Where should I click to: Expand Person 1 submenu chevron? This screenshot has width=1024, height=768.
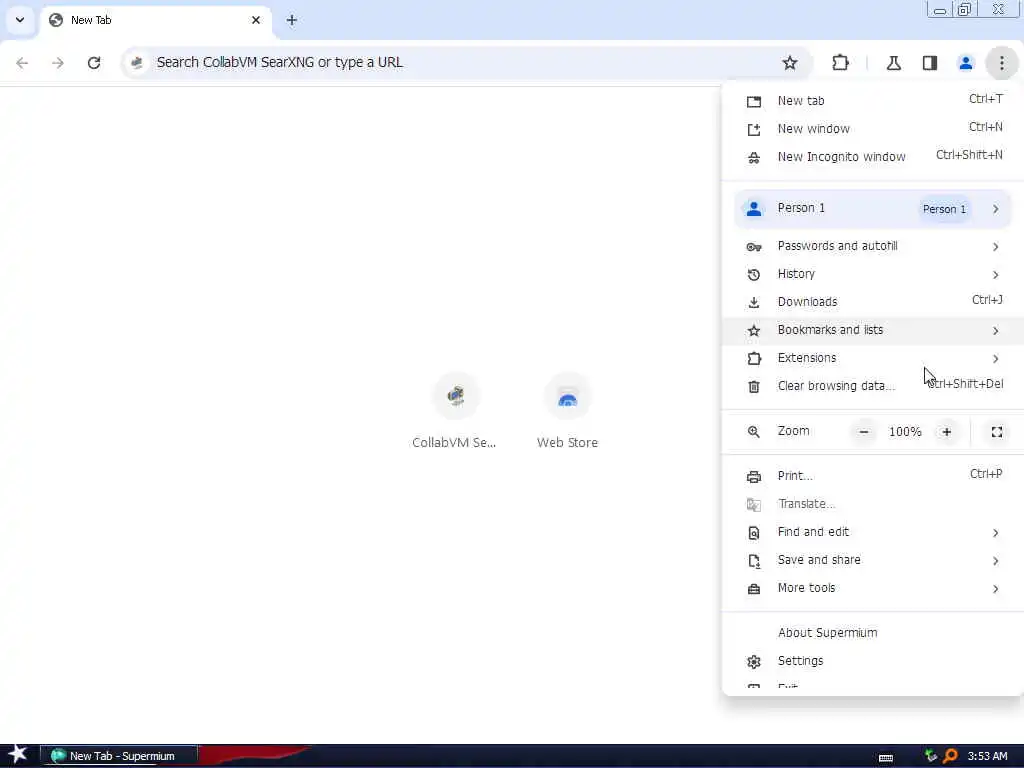coord(995,209)
